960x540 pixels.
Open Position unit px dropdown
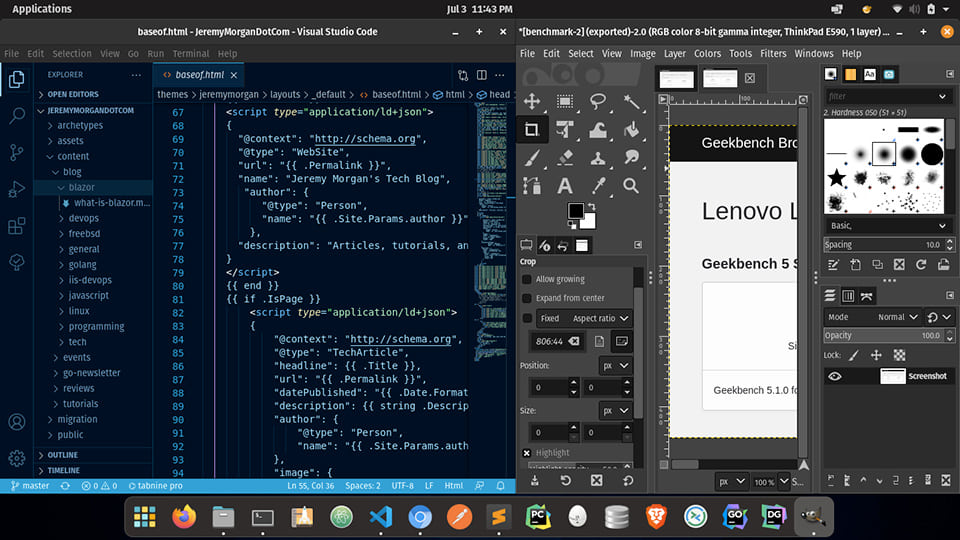pos(615,366)
